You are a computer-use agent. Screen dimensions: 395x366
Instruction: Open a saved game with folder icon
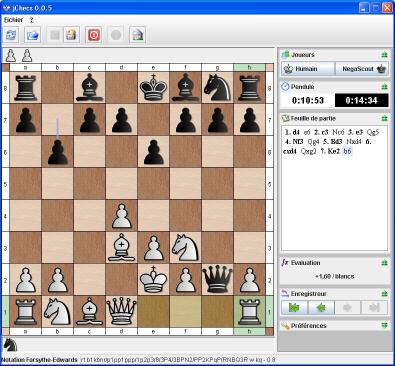33,35
